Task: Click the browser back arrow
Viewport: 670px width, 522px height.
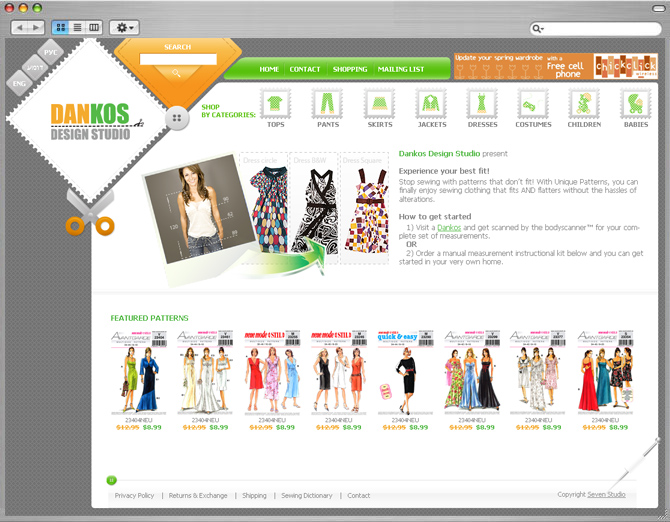Action: tap(19, 28)
